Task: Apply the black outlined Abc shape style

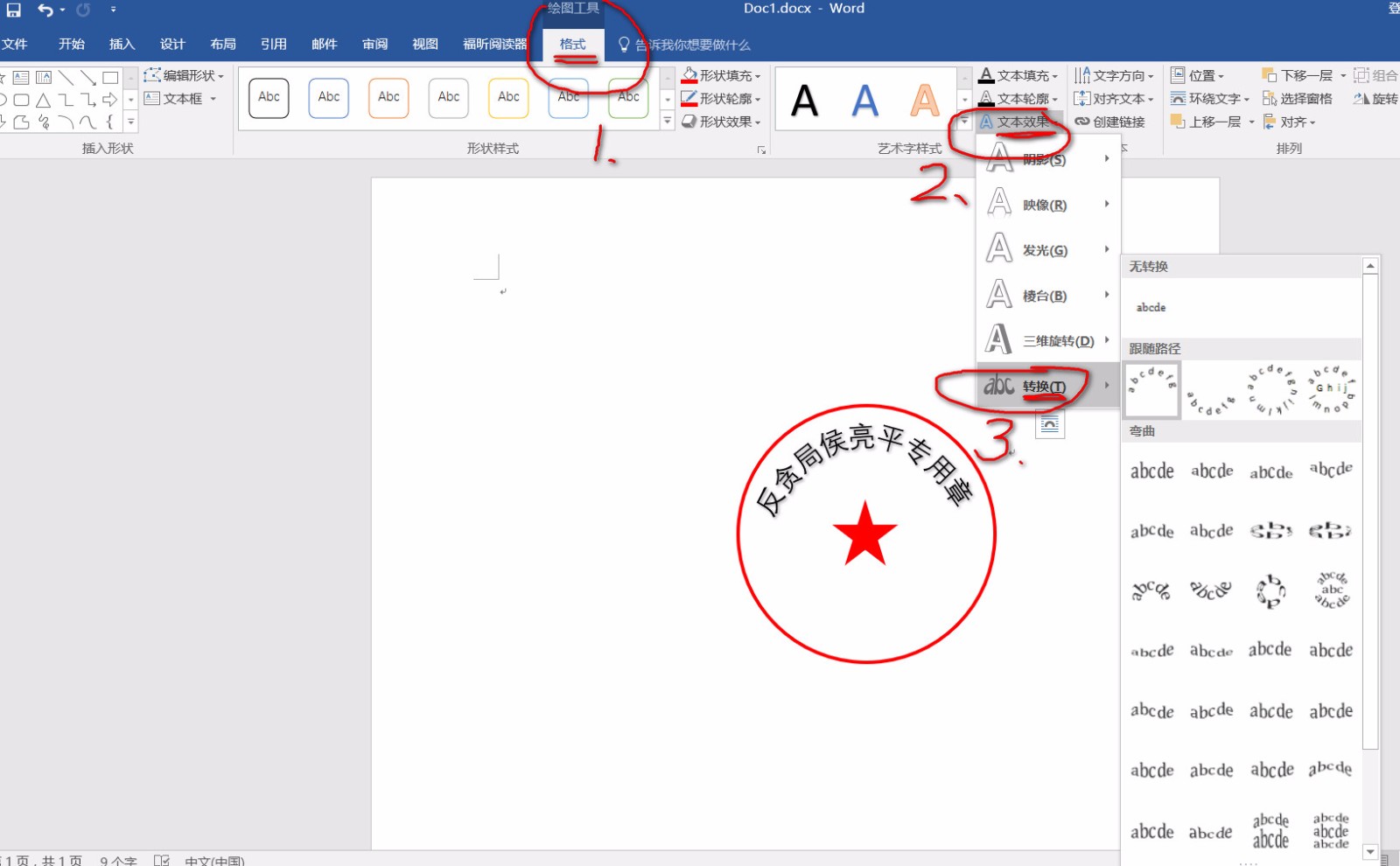Action: tap(269, 98)
